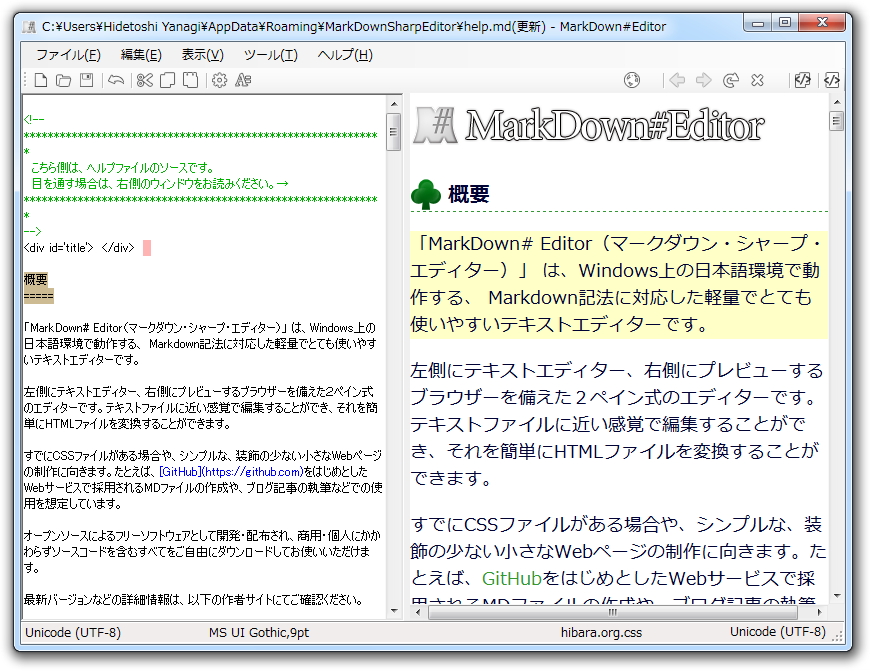Create a new file using the toolbar icon
This screenshot has height=671, width=870.
point(42,80)
